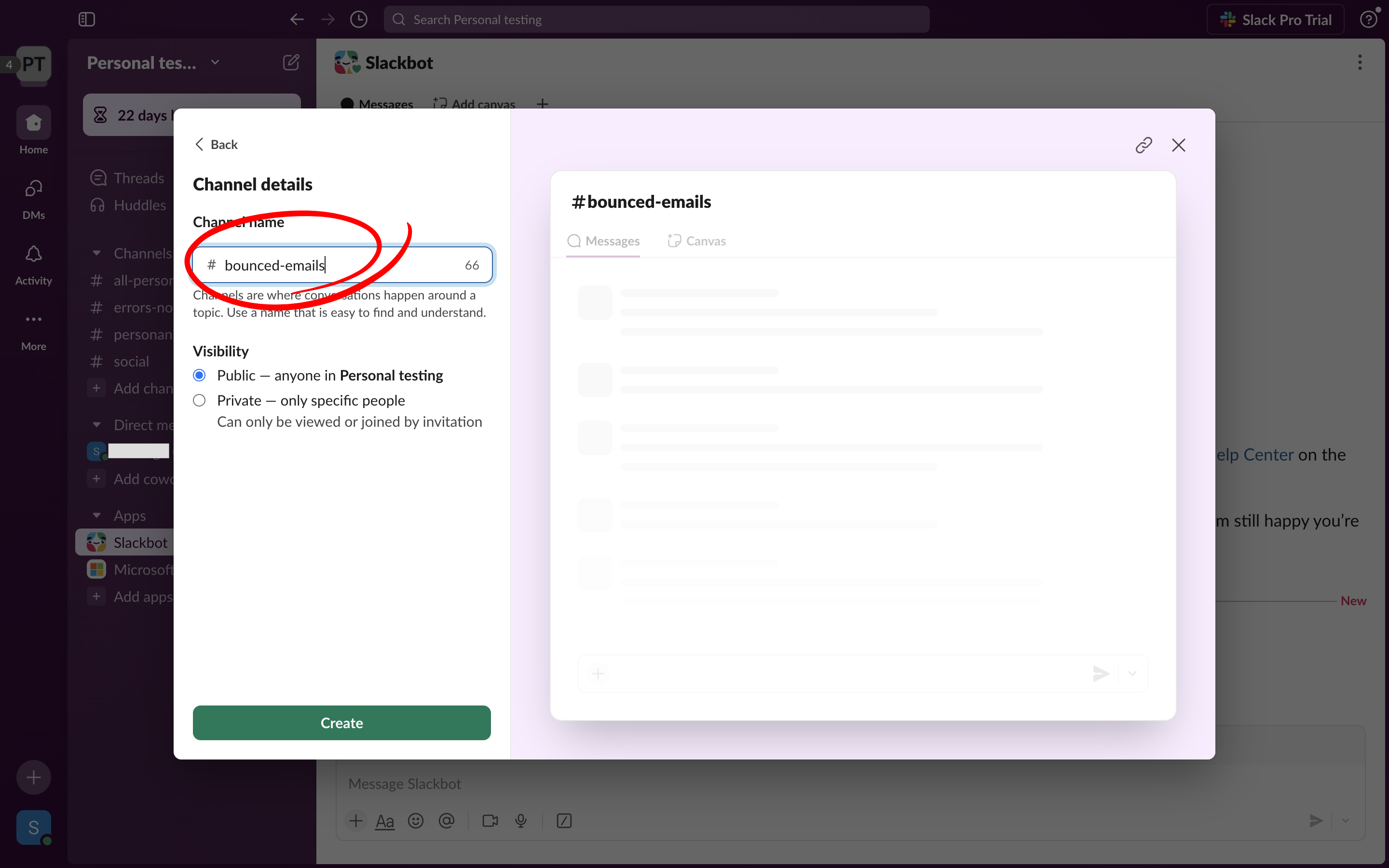Copy the channel link in the dialog

pyautogui.click(x=1144, y=145)
